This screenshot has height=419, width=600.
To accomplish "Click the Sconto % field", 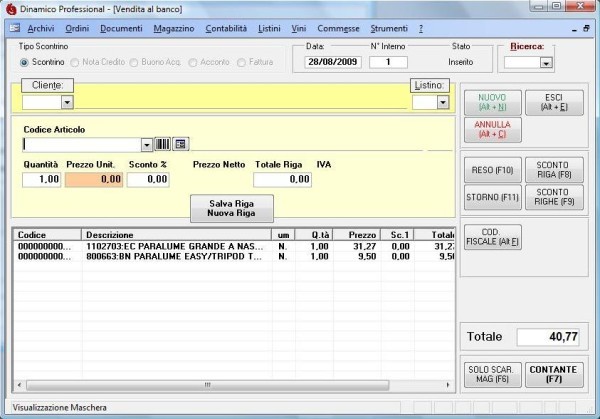I will (148, 179).
